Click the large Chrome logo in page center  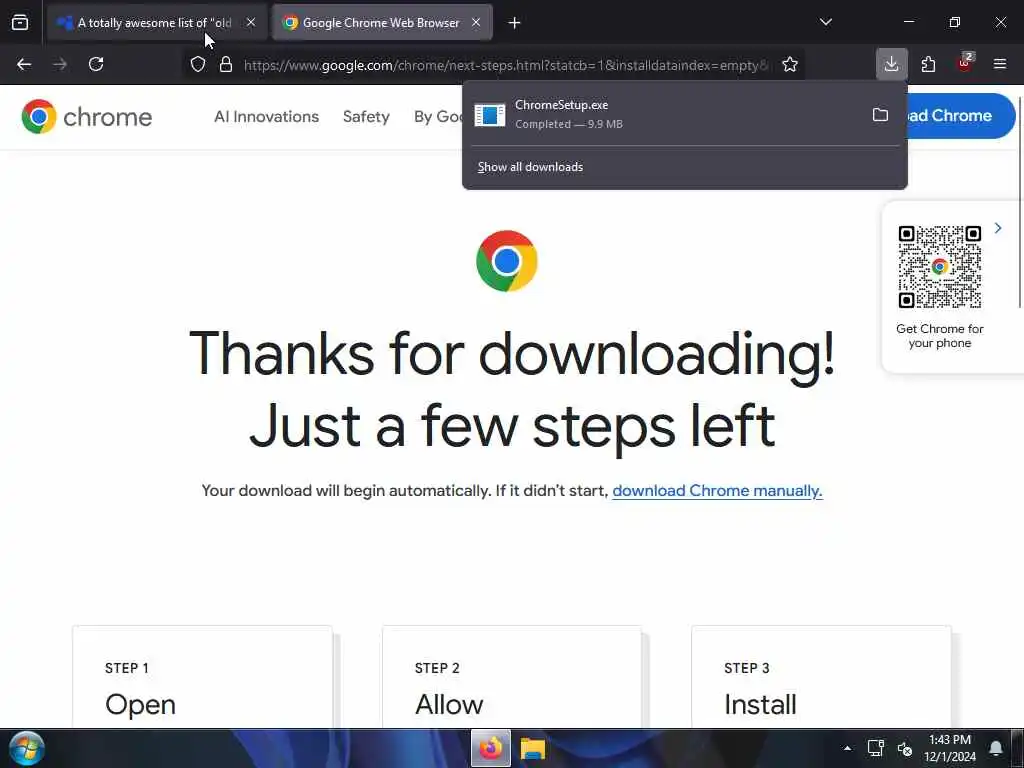pyautogui.click(x=507, y=261)
